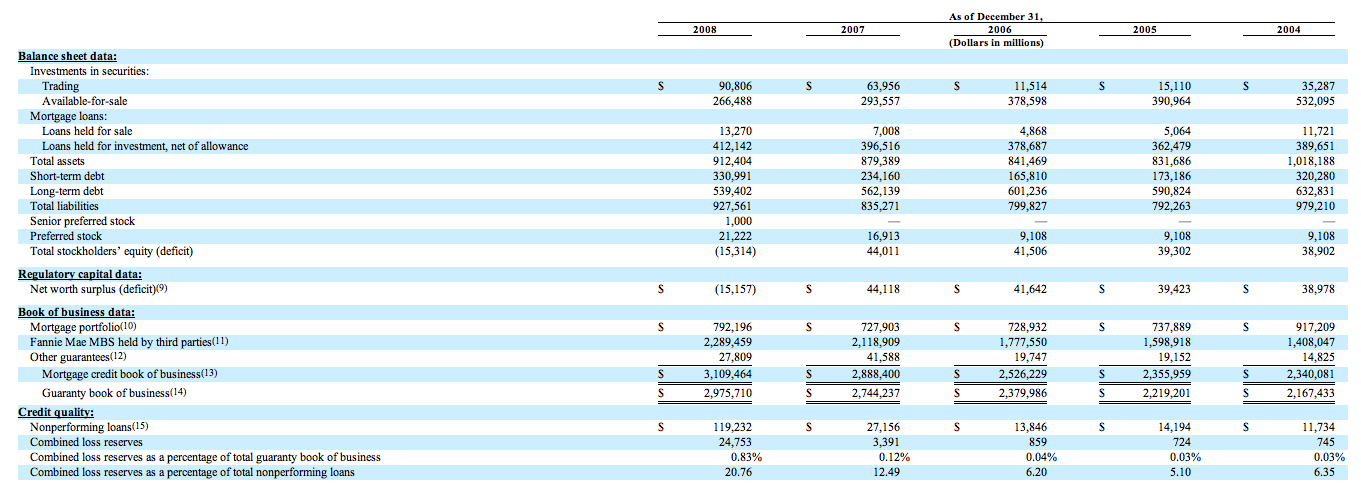Click the 'Short-term debt' row label
Screen dimensions: 1361x492
(67, 176)
